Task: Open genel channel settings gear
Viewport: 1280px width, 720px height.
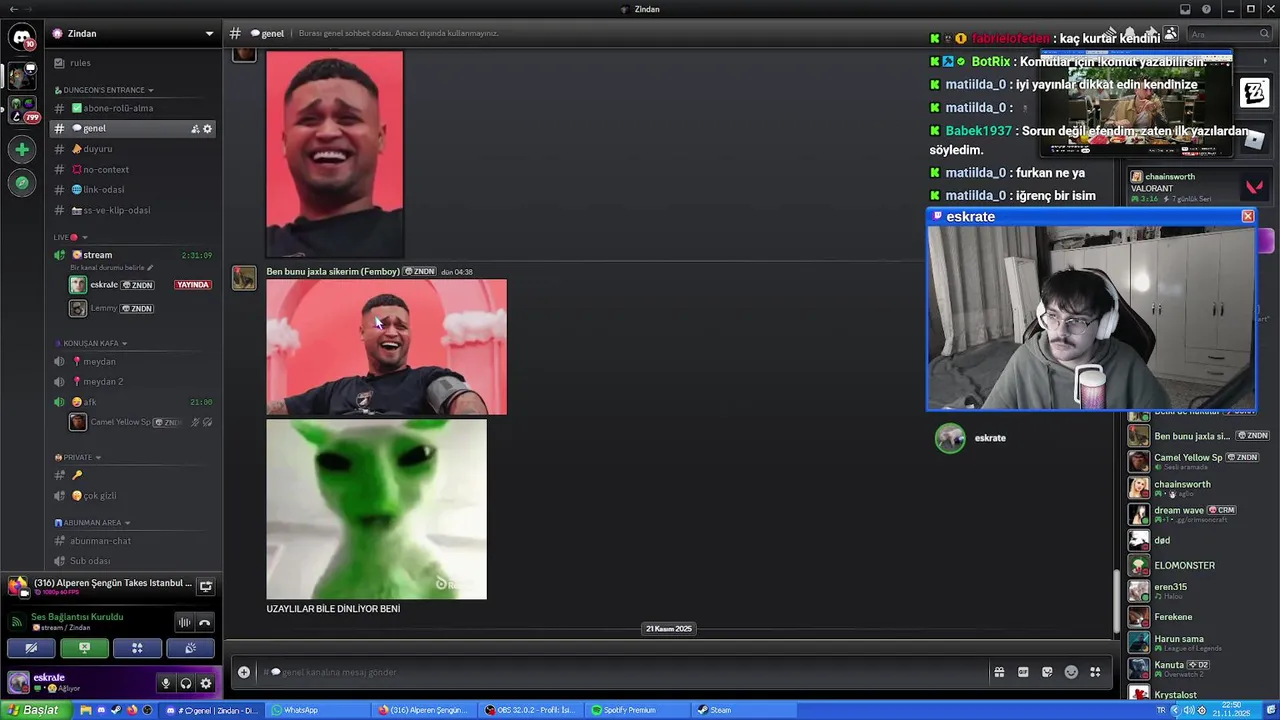Action: 208,129
